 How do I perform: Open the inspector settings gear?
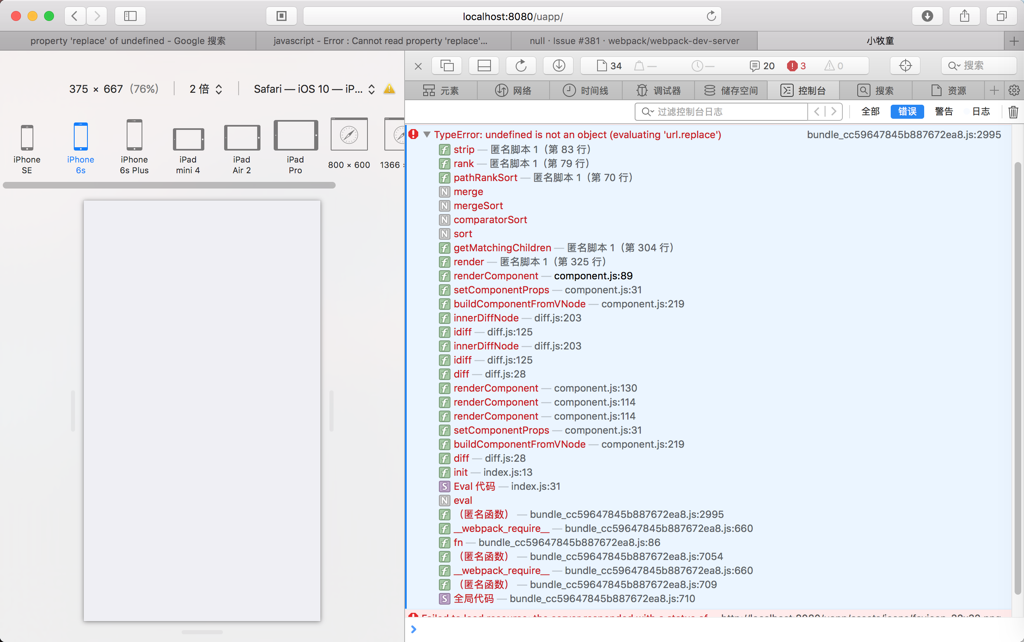coord(1015,88)
